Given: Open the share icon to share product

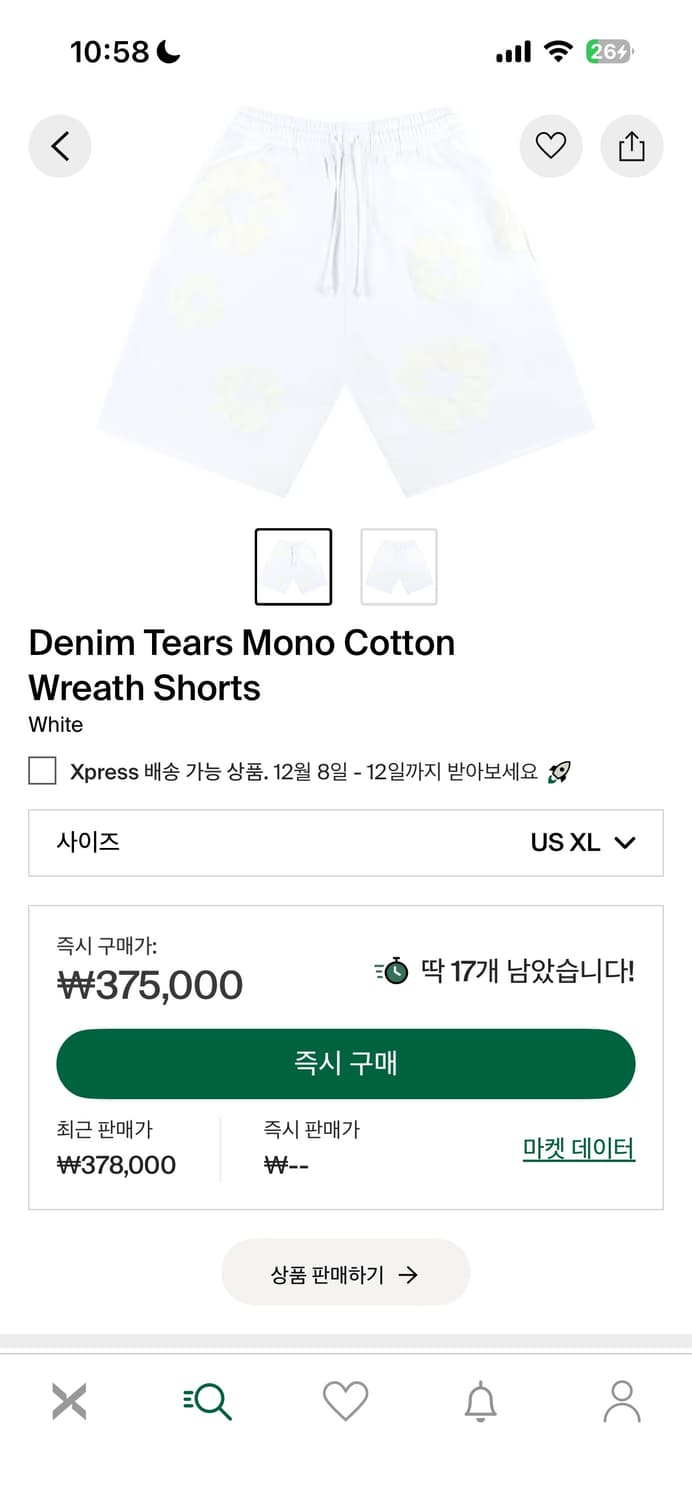Looking at the screenshot, I should point(631,146).
